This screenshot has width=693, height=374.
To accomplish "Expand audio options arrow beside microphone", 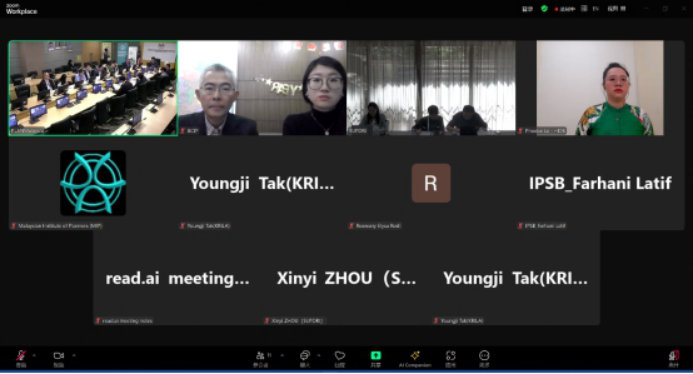I will pos(34,355).
